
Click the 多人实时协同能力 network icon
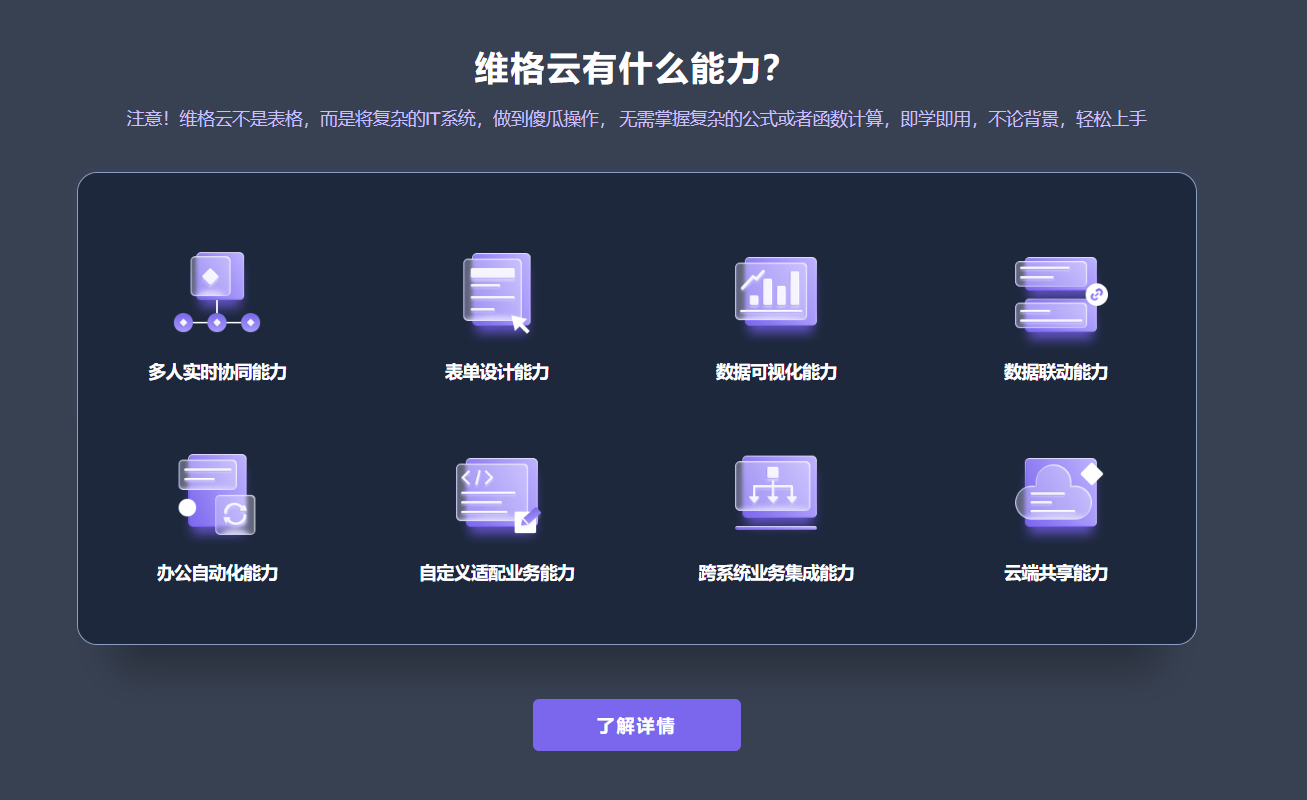coord(217,292)
